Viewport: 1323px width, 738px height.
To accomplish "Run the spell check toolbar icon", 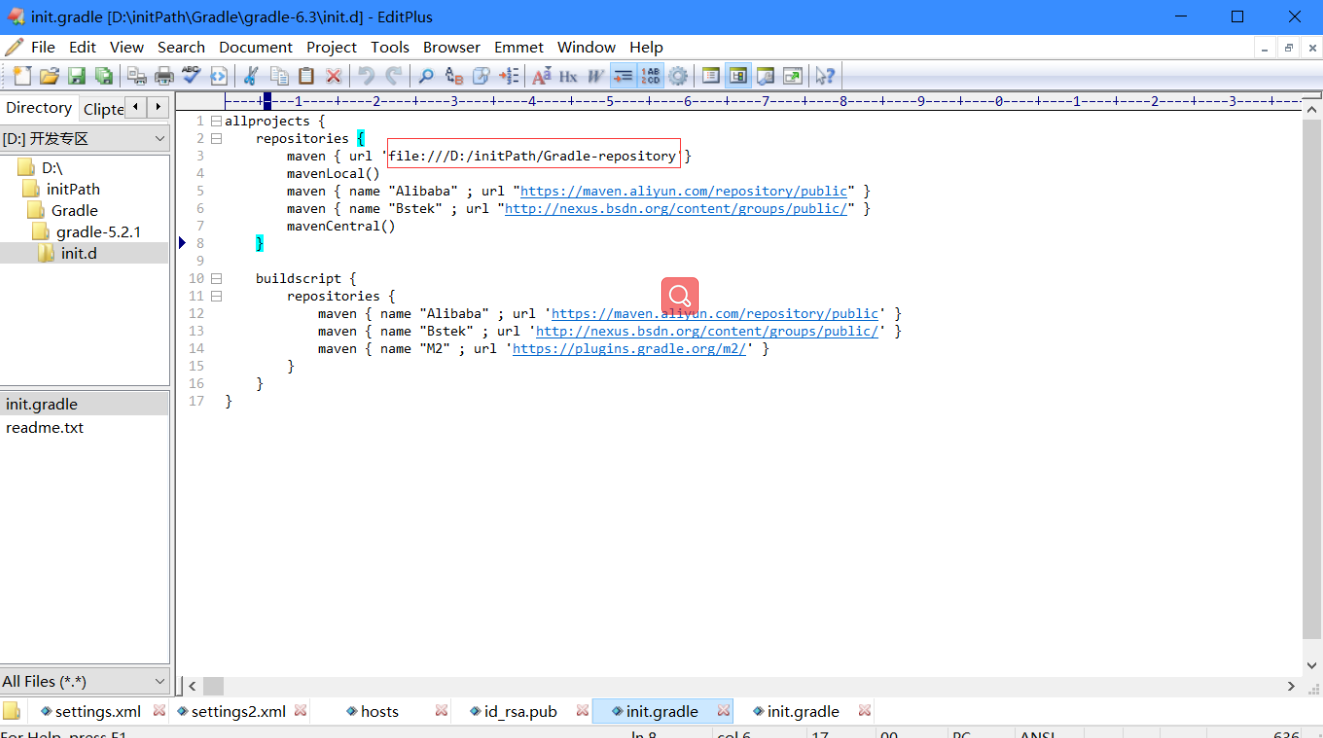I will pyautogui.click(x=191, y=76).
